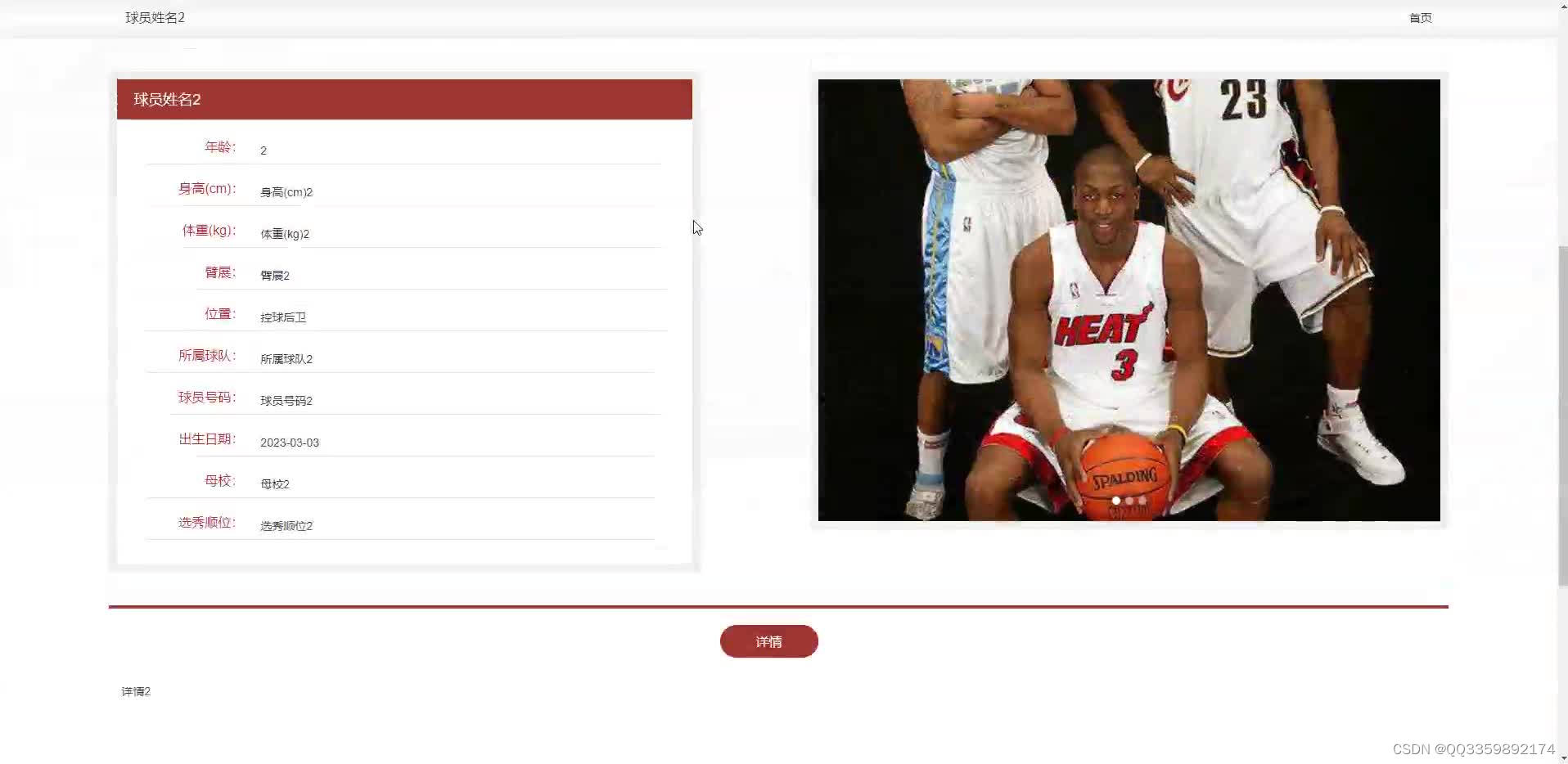The image size is (1568, 764).
Task: Click the 2023-03-03 birth date value
Action: pyautogui.click(x=290, y=443)
